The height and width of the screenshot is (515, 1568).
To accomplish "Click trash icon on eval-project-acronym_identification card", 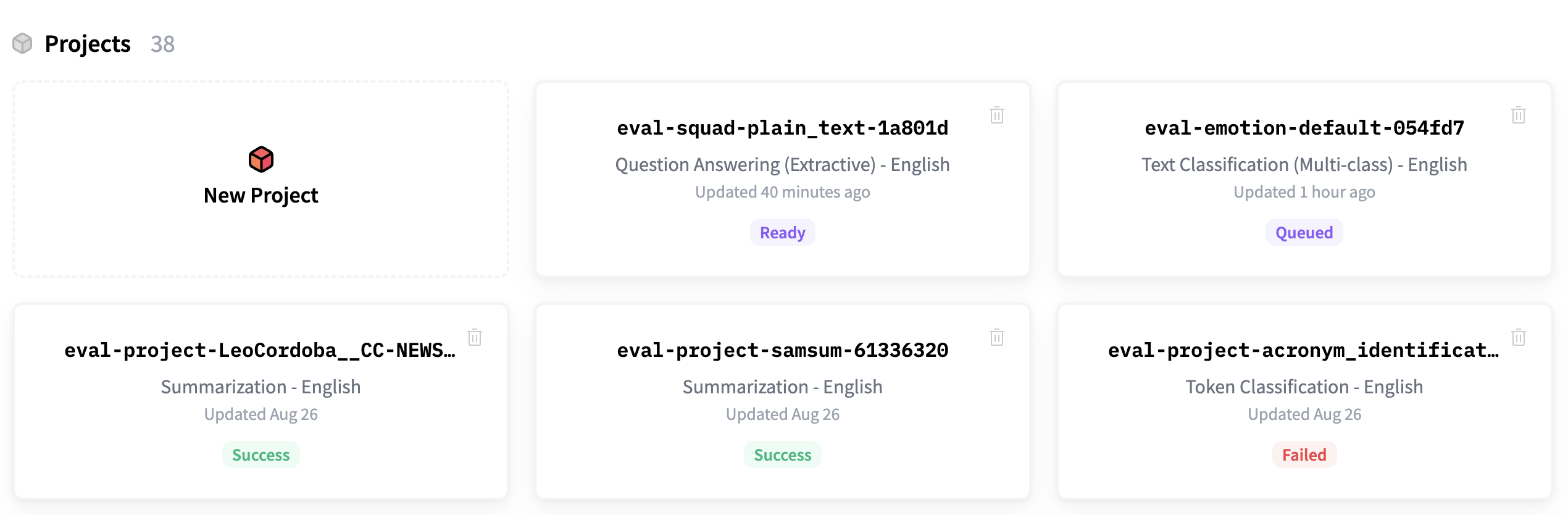I will tap(1518, 338).
